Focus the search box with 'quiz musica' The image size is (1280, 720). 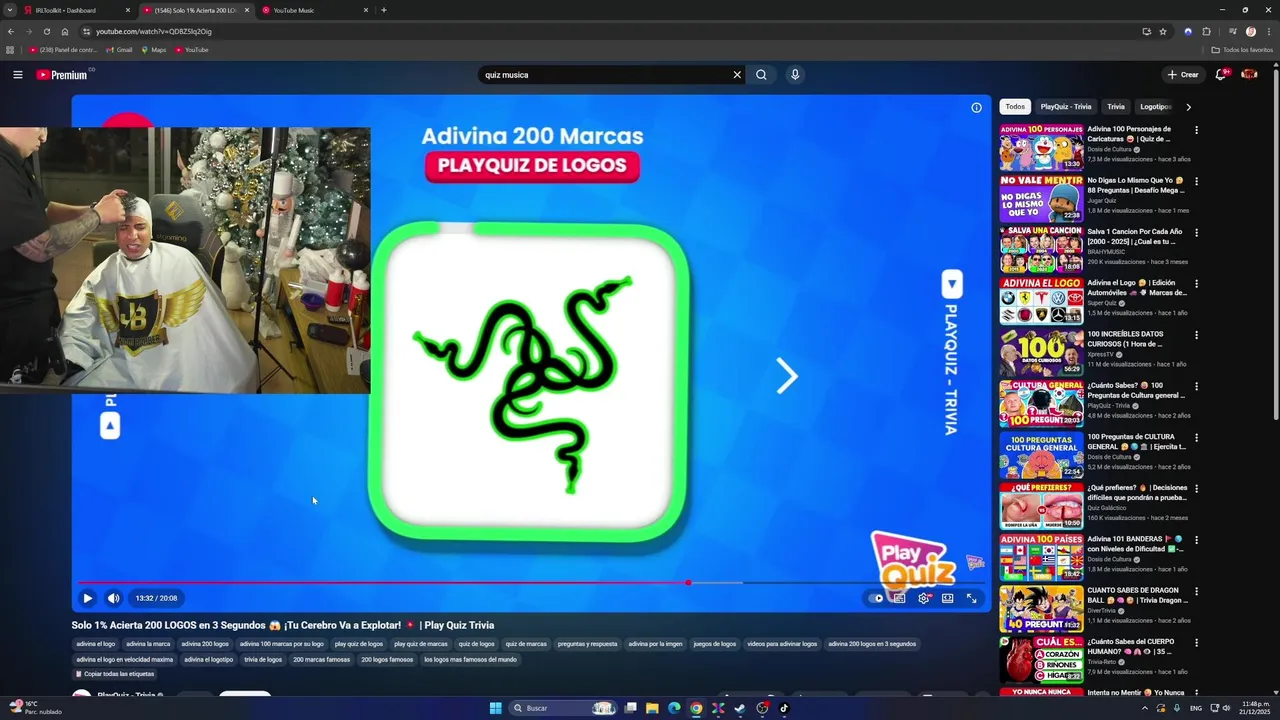605,75
